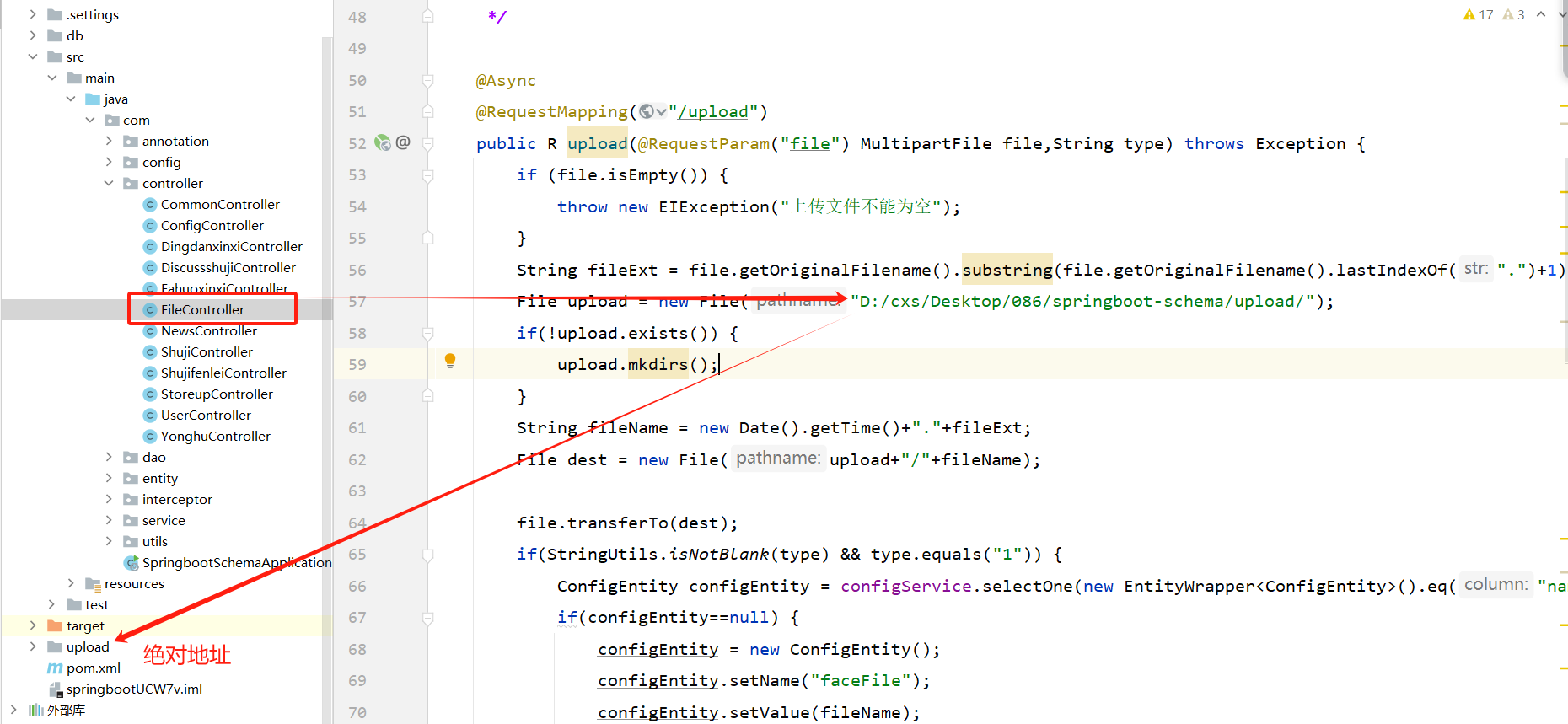This screenshot has height=724, width=1568.
Task: Fold the if block at line 58
Action: [x=428, y=334]
